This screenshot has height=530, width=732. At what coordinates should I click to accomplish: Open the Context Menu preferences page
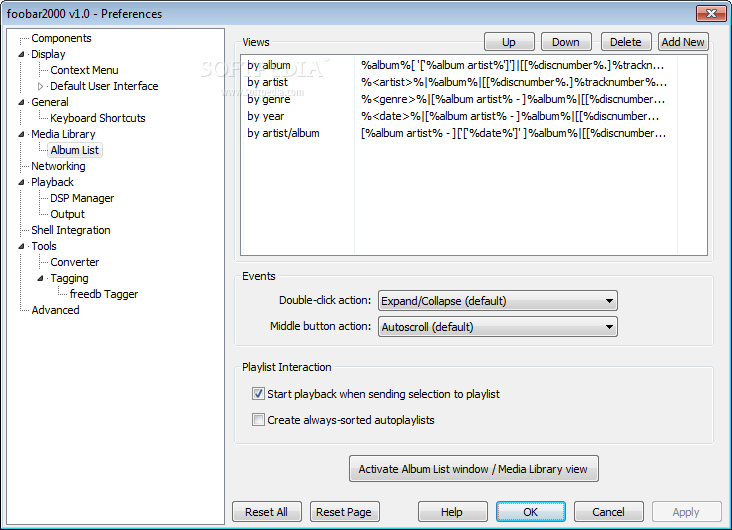click(x=84, y=70)
